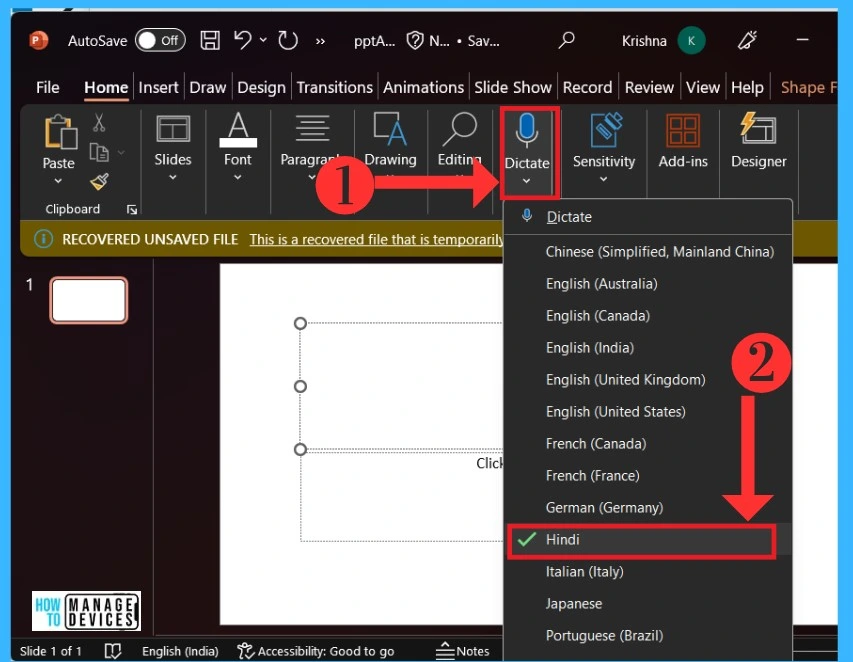Screen dimensions: 853x662
Task: Switch to the Transitions tab
Action: [335, 88]
